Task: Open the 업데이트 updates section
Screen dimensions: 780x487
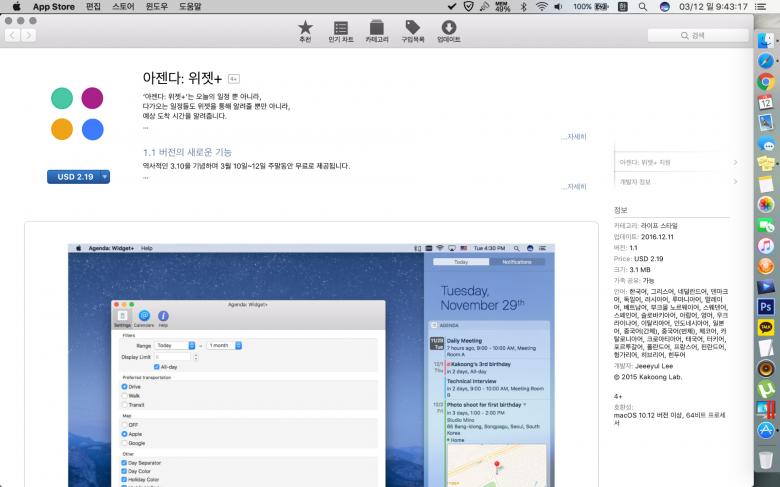Action: (x=449, y=31)
